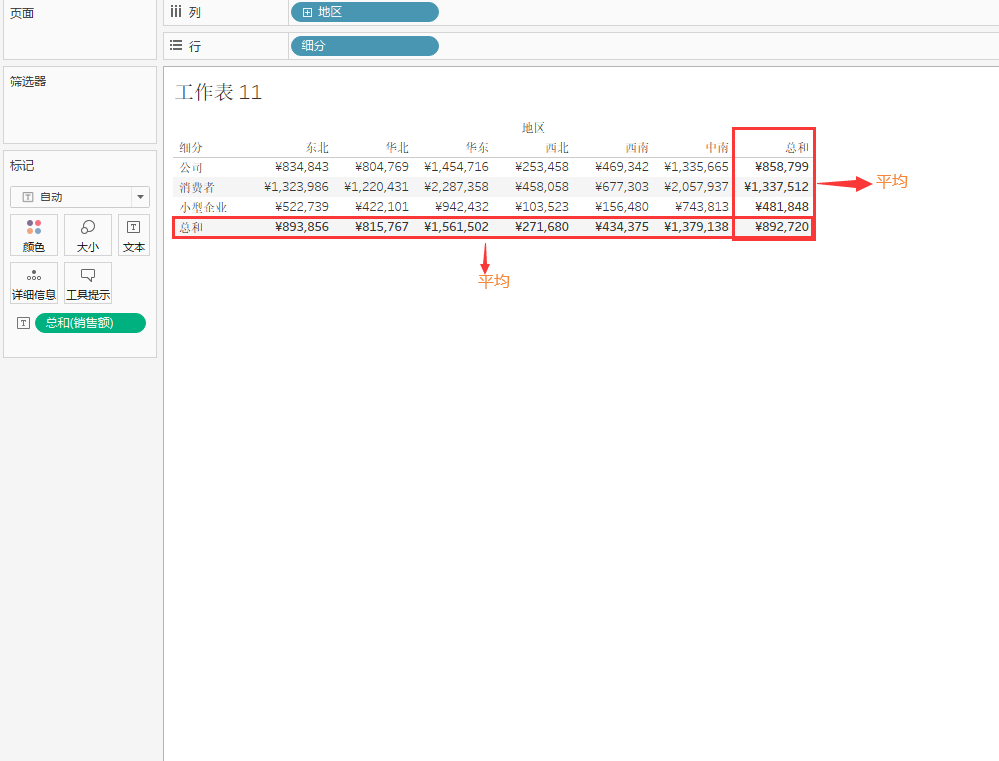Click the text type icon beside 总和(销售额)
This screenshot has width=999, height=761.
point(23,323)
